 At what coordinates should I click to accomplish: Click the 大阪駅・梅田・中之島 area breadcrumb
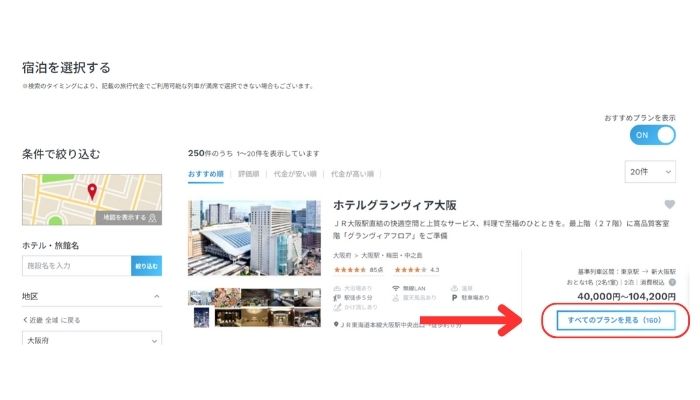392,256
